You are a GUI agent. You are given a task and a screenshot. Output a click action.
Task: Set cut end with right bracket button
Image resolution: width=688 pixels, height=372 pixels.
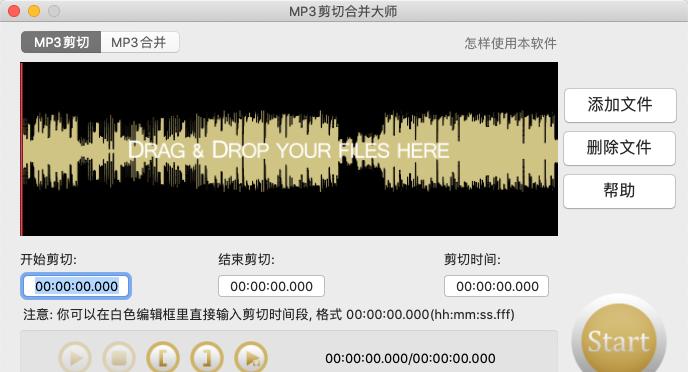tap(207, 358)
